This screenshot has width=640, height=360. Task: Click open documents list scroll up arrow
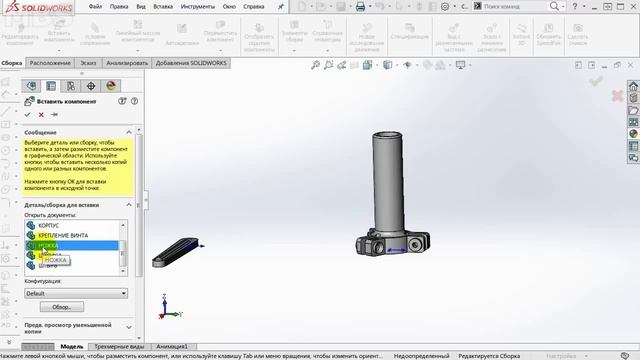pyautogui.click(x=123, y=225)
